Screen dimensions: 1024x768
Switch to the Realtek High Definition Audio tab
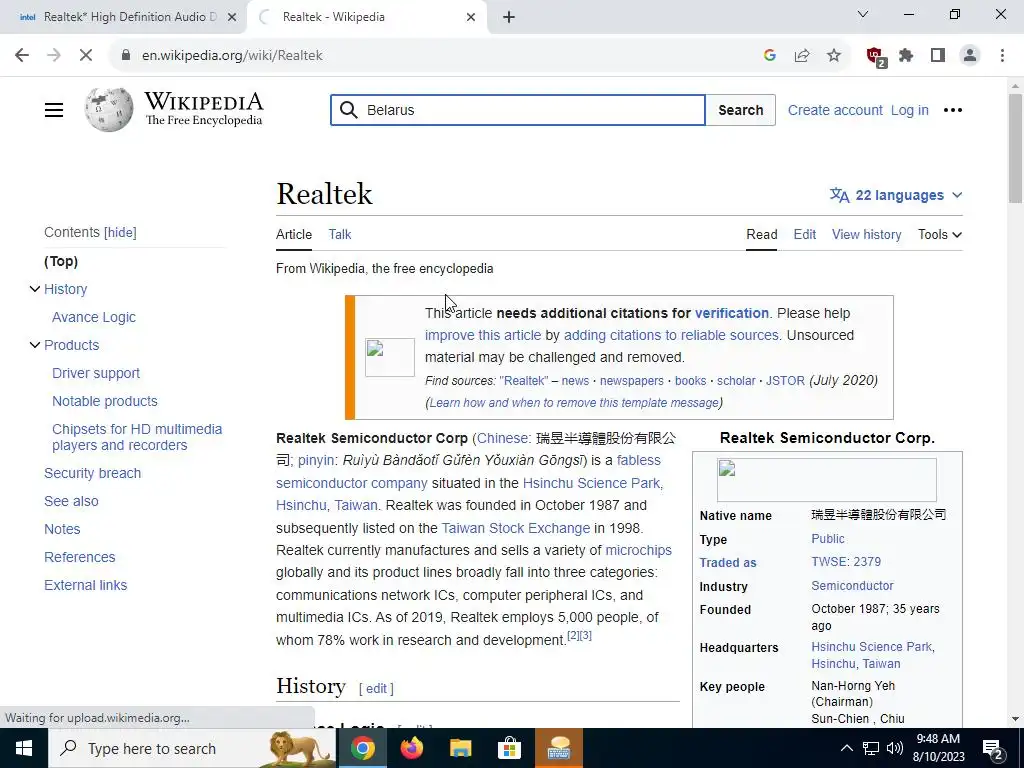[x=123, y=17]
